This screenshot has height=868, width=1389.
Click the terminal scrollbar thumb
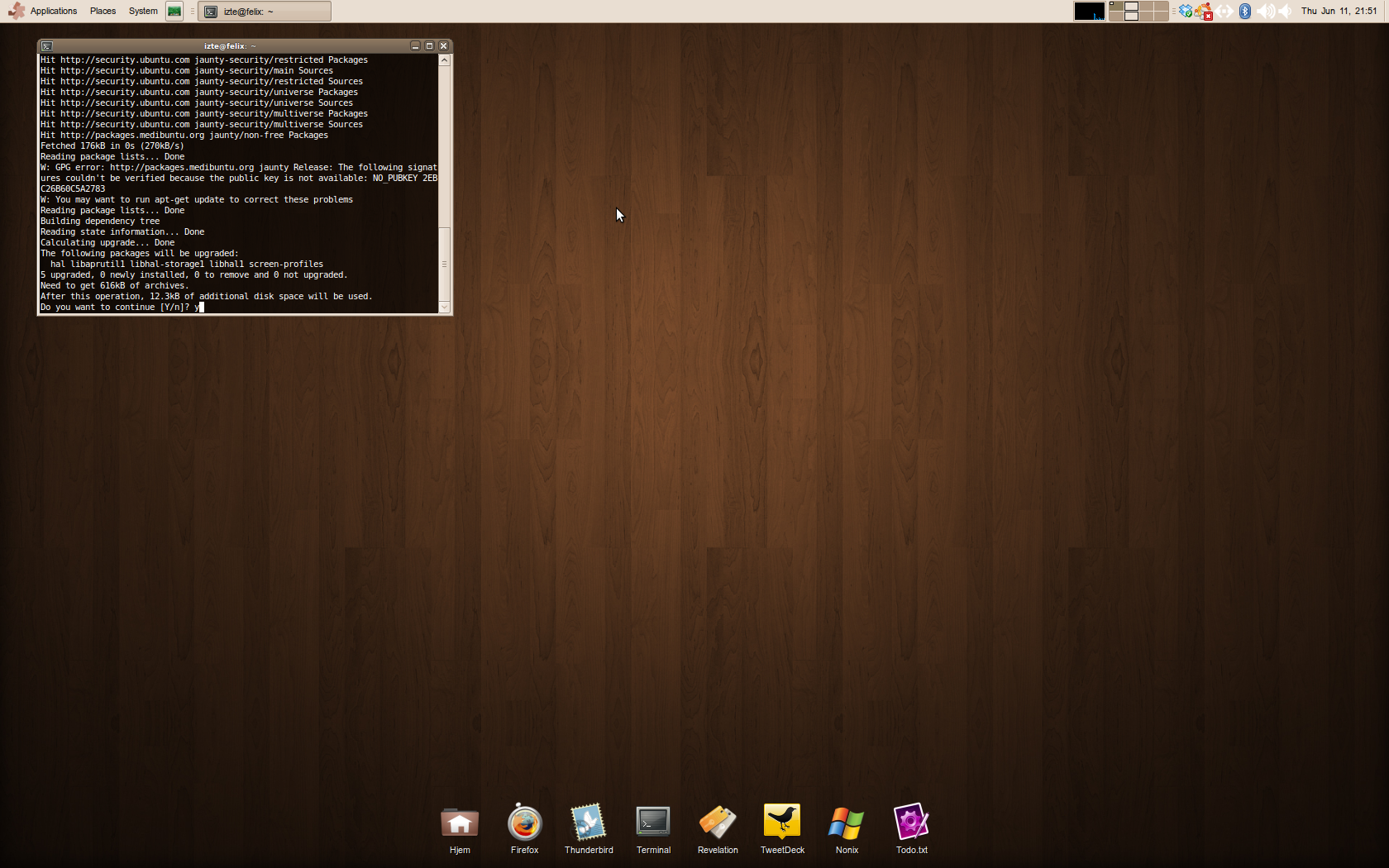pyautogui.click(x=444, y=265)
